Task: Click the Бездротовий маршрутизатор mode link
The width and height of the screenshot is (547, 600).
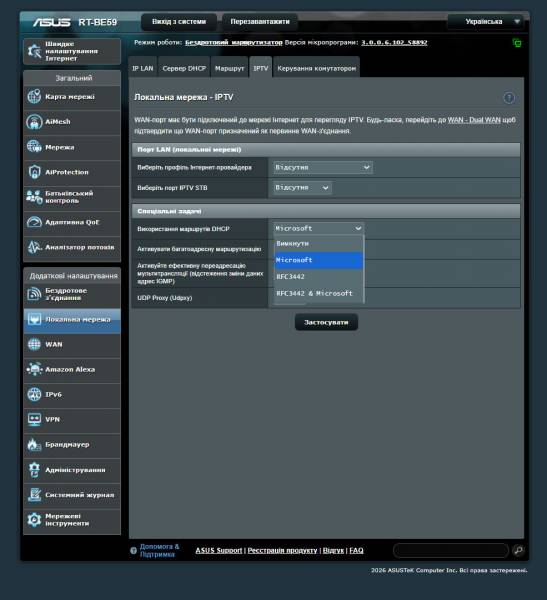Action: pyautogui.click(x=233, y=42)
